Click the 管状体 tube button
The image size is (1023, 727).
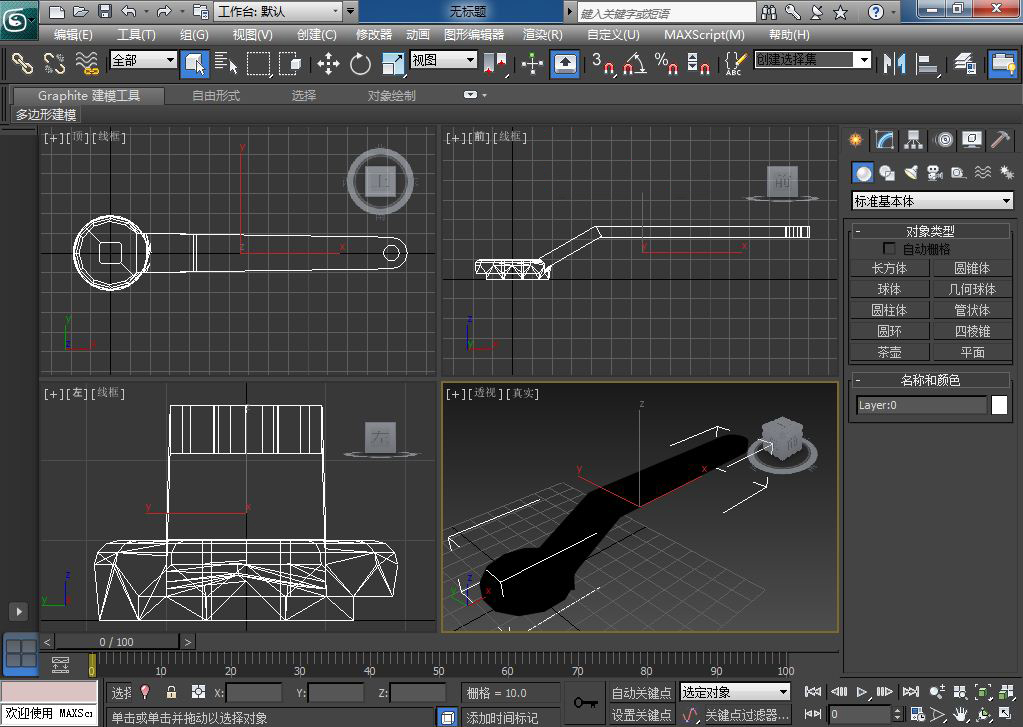[x=972, y=310]
